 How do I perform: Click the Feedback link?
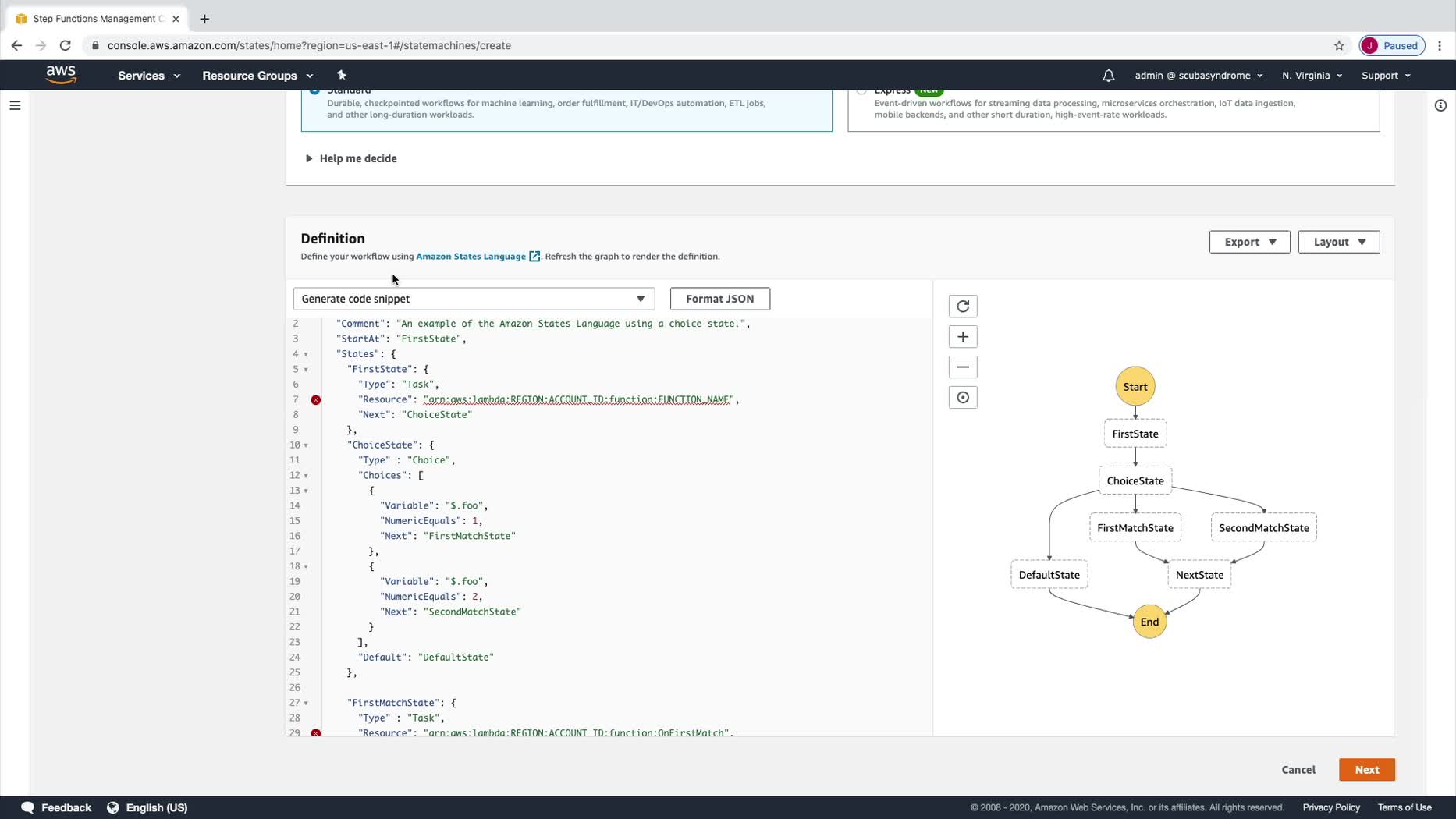coord(66,808)
